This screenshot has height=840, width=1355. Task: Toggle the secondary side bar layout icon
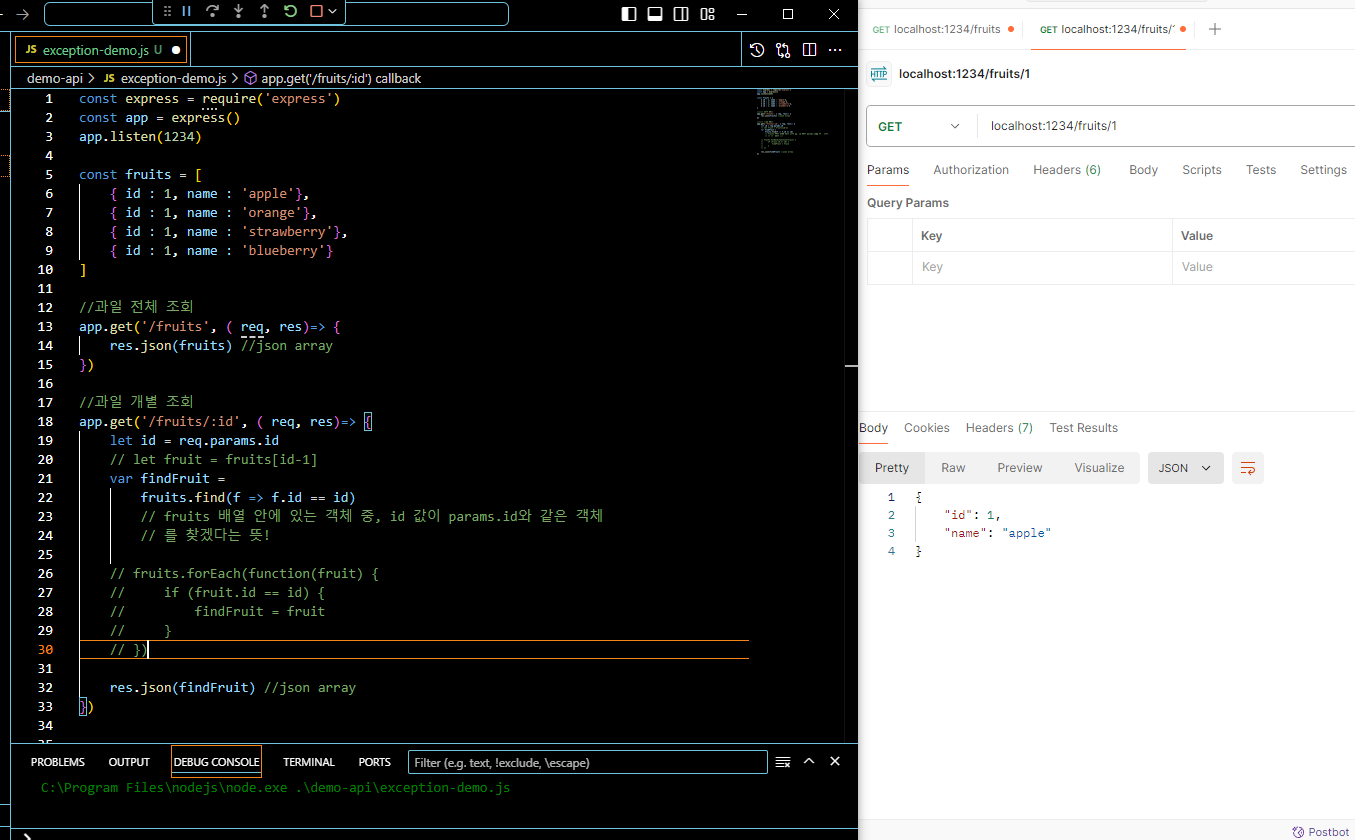(681, 14)
